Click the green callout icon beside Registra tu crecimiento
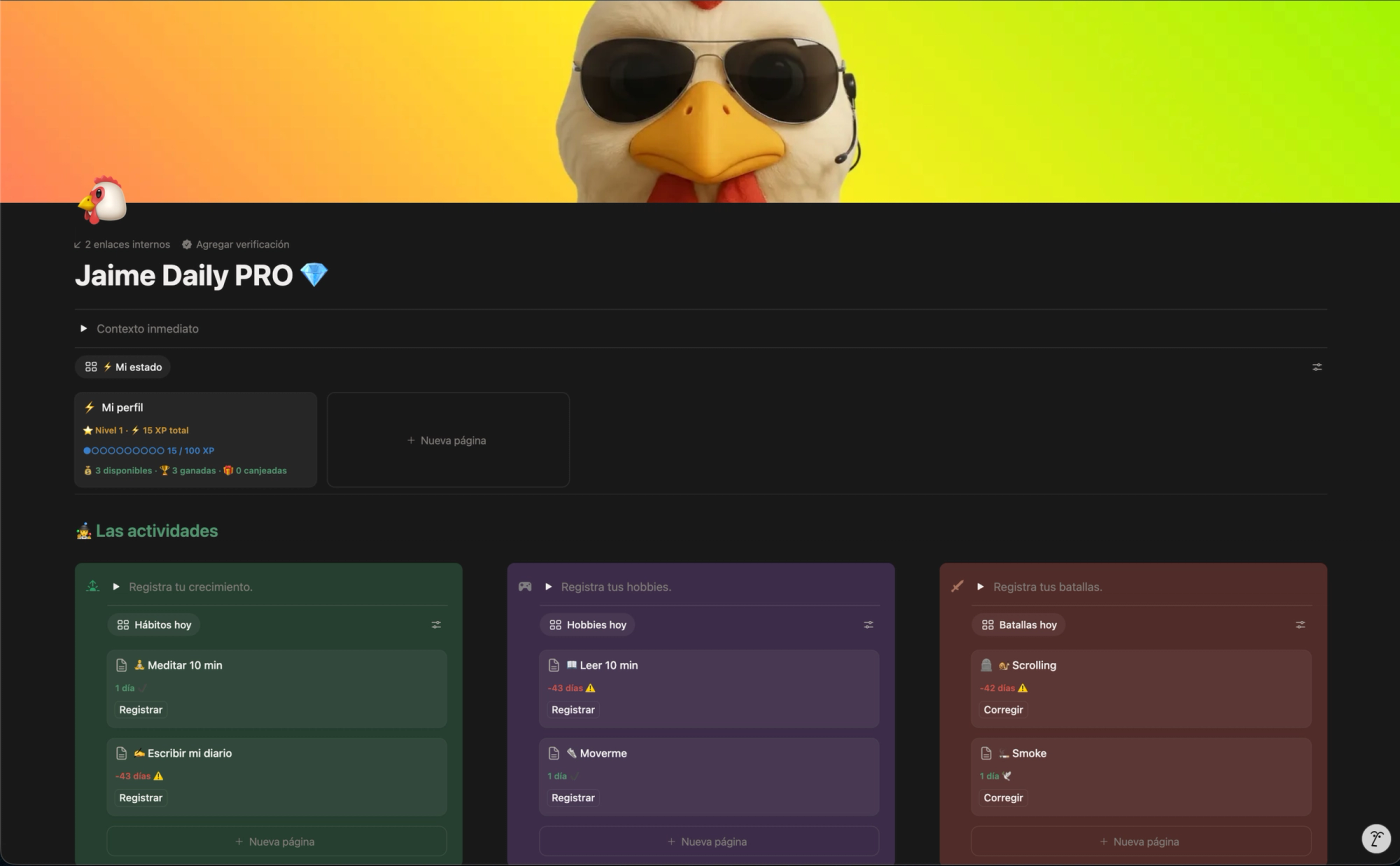 (x=93, y=587)
